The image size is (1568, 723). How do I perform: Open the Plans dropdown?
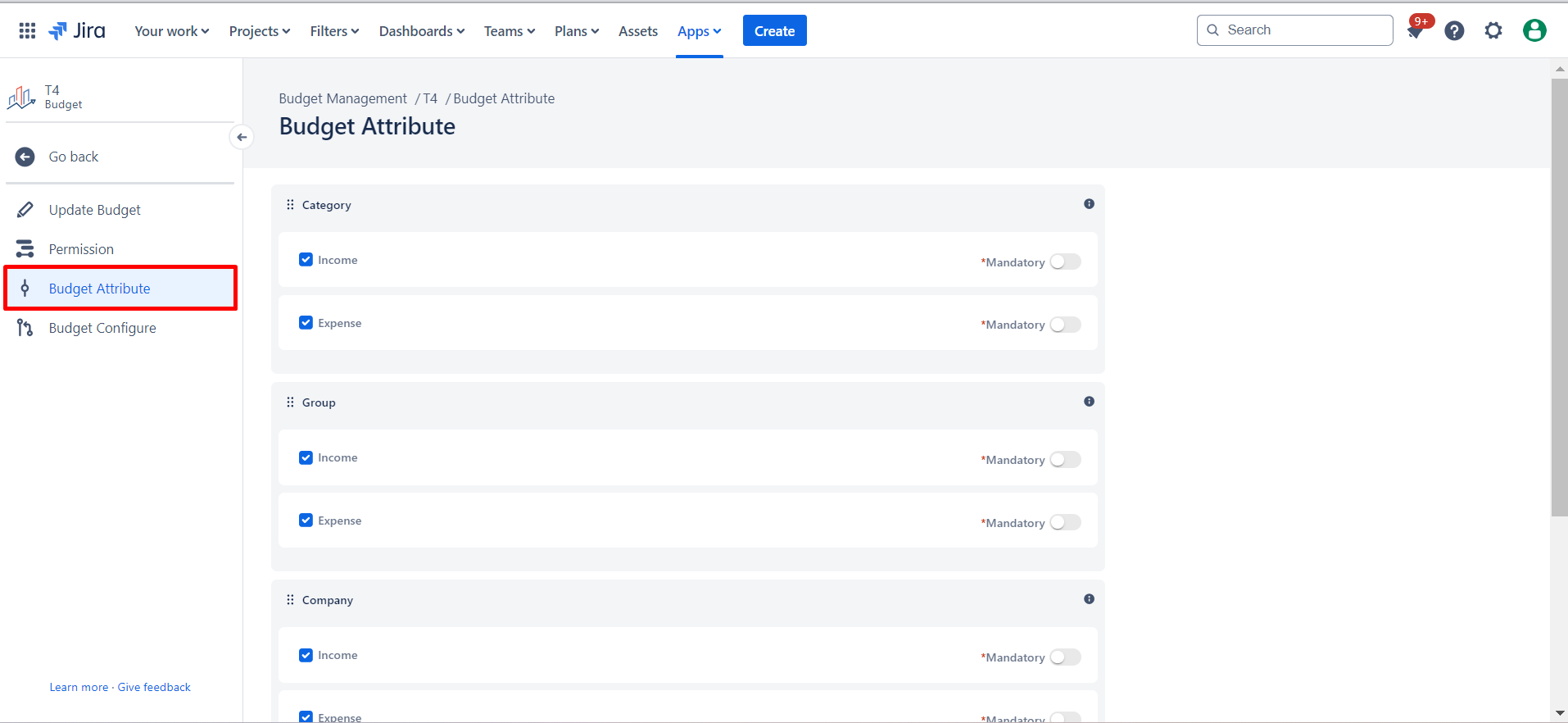pyautogui.click(x=577, y=31)
